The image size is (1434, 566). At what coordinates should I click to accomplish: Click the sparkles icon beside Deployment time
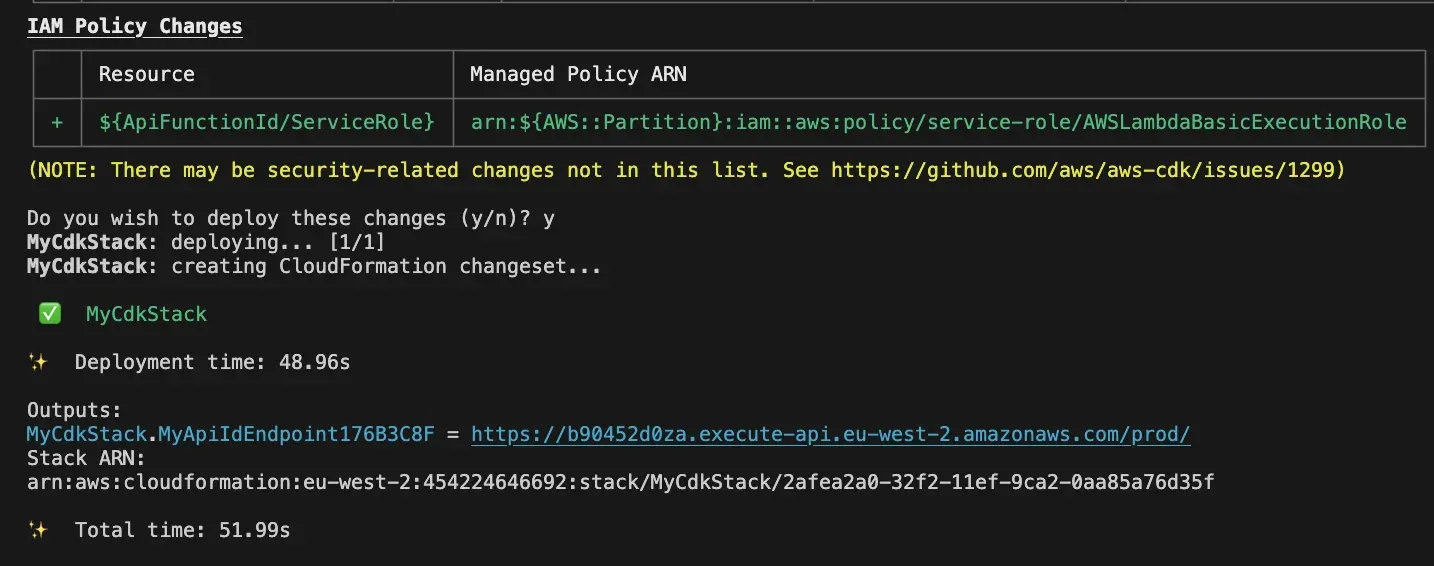coord(38,362)
